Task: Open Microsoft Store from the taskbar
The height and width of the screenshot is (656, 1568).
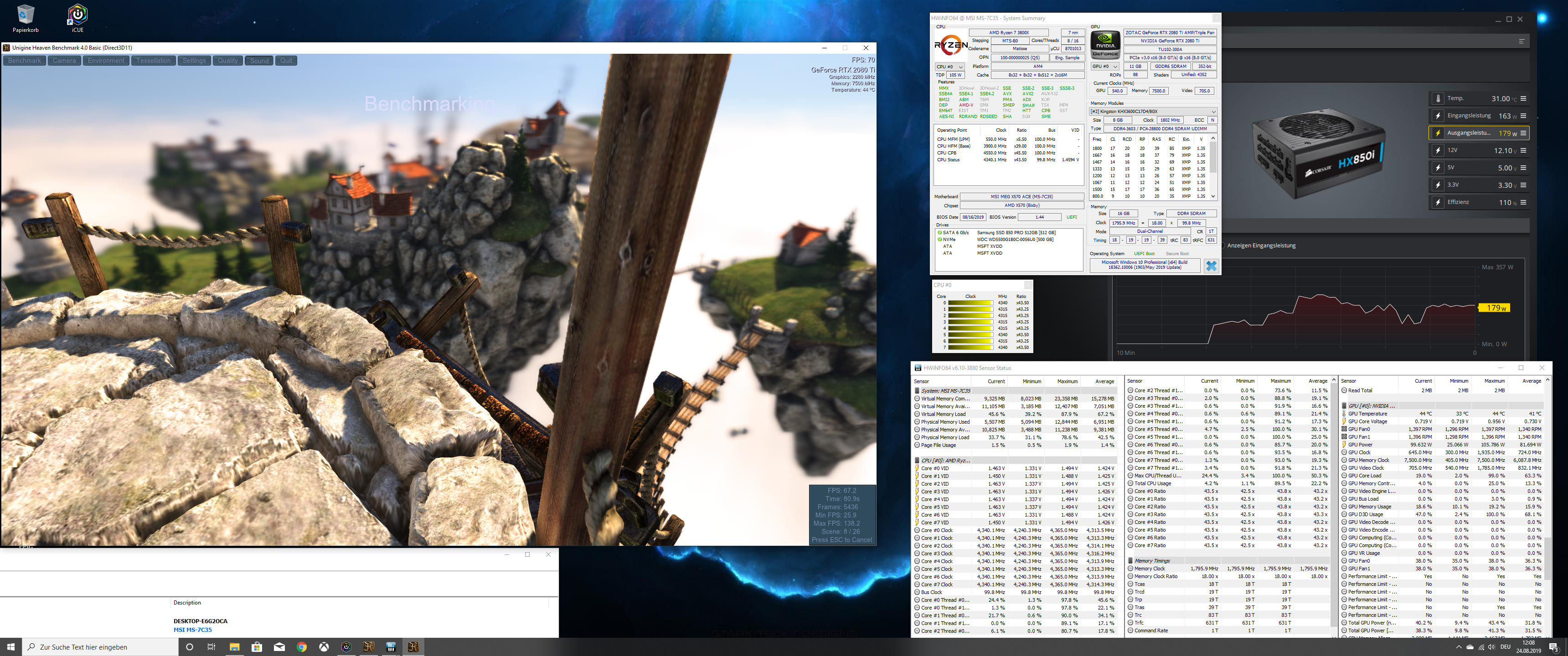Action: (x=257, y=647)
